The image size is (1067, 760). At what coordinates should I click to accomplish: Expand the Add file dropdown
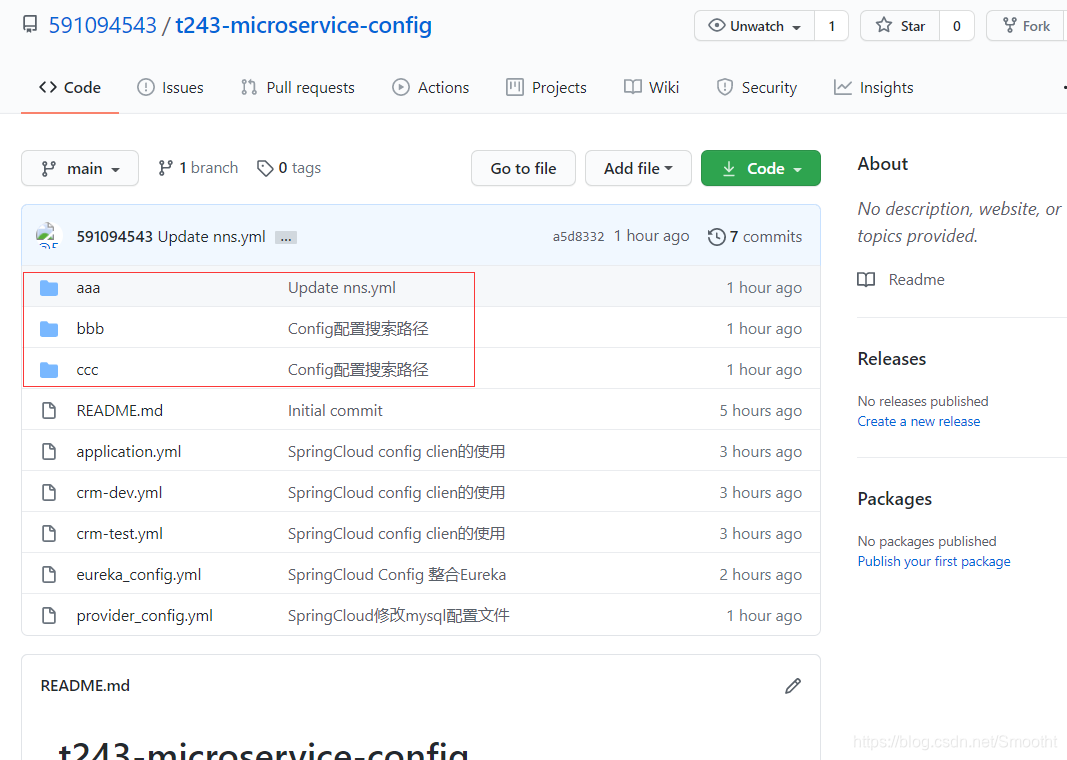(x=638, y=168)
